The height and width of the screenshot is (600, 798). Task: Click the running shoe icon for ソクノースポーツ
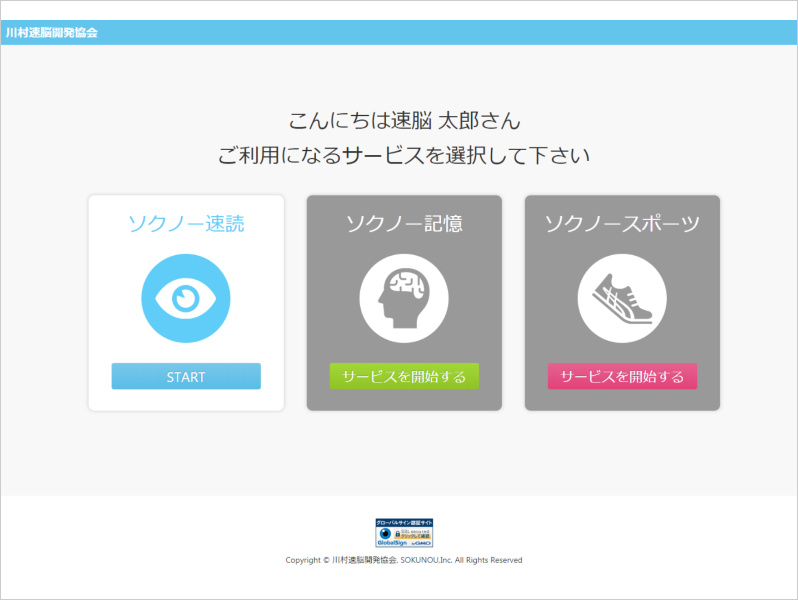(622, 298)
